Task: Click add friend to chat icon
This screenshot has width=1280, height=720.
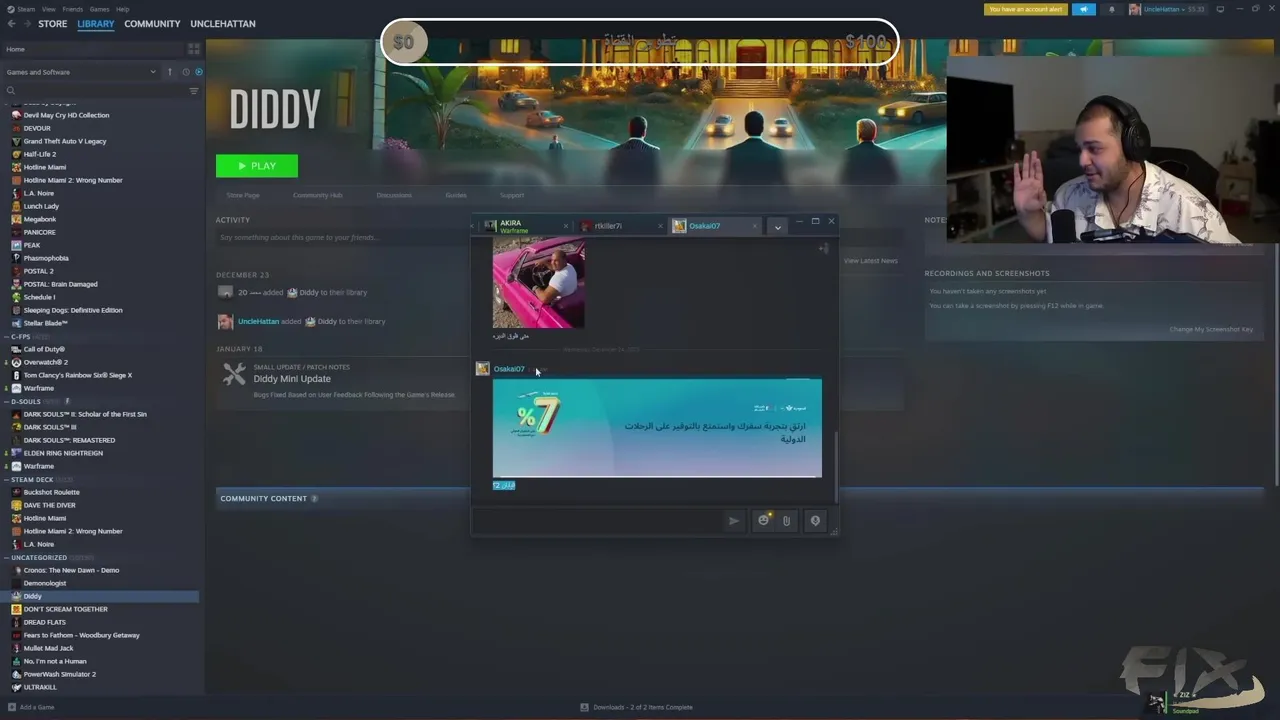Action: pyautogui.click(x=823, y=248)
